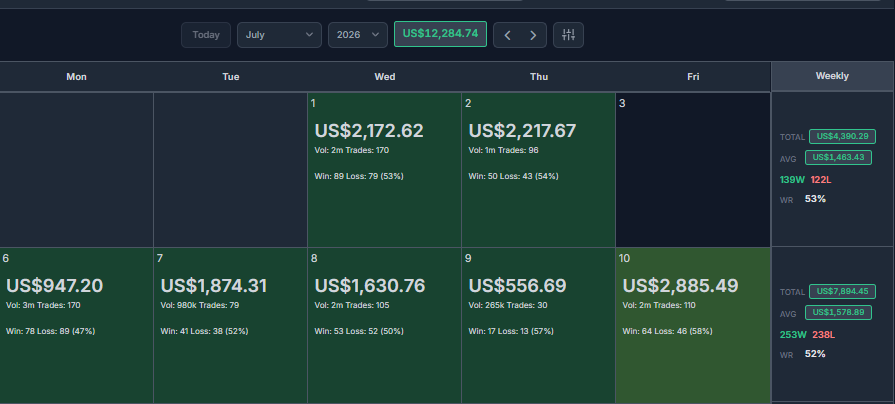Open calendar filter settings sliders icon

tap(569, 35)
